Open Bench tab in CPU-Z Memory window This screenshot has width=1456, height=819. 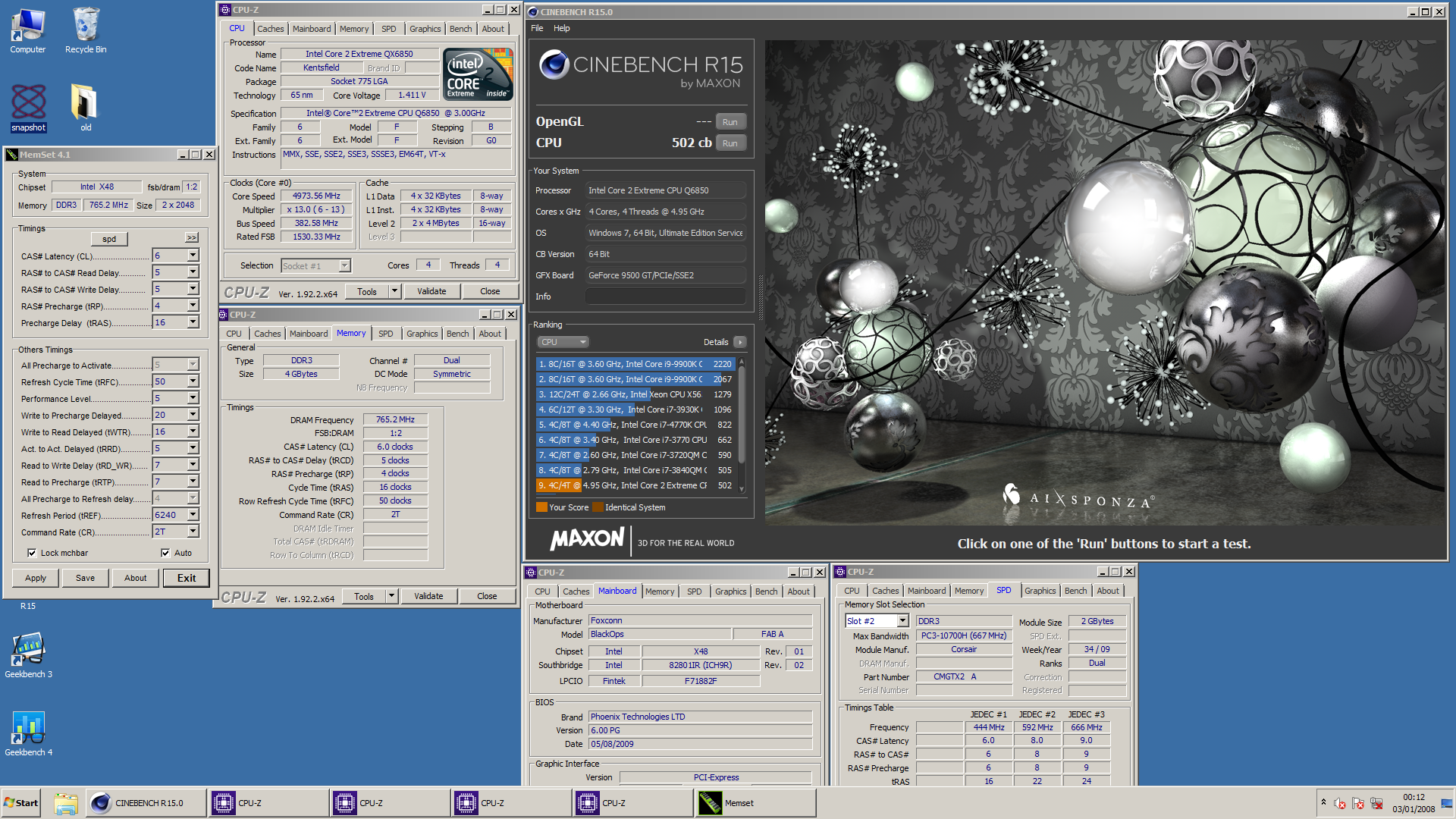[x=457, y=334]
